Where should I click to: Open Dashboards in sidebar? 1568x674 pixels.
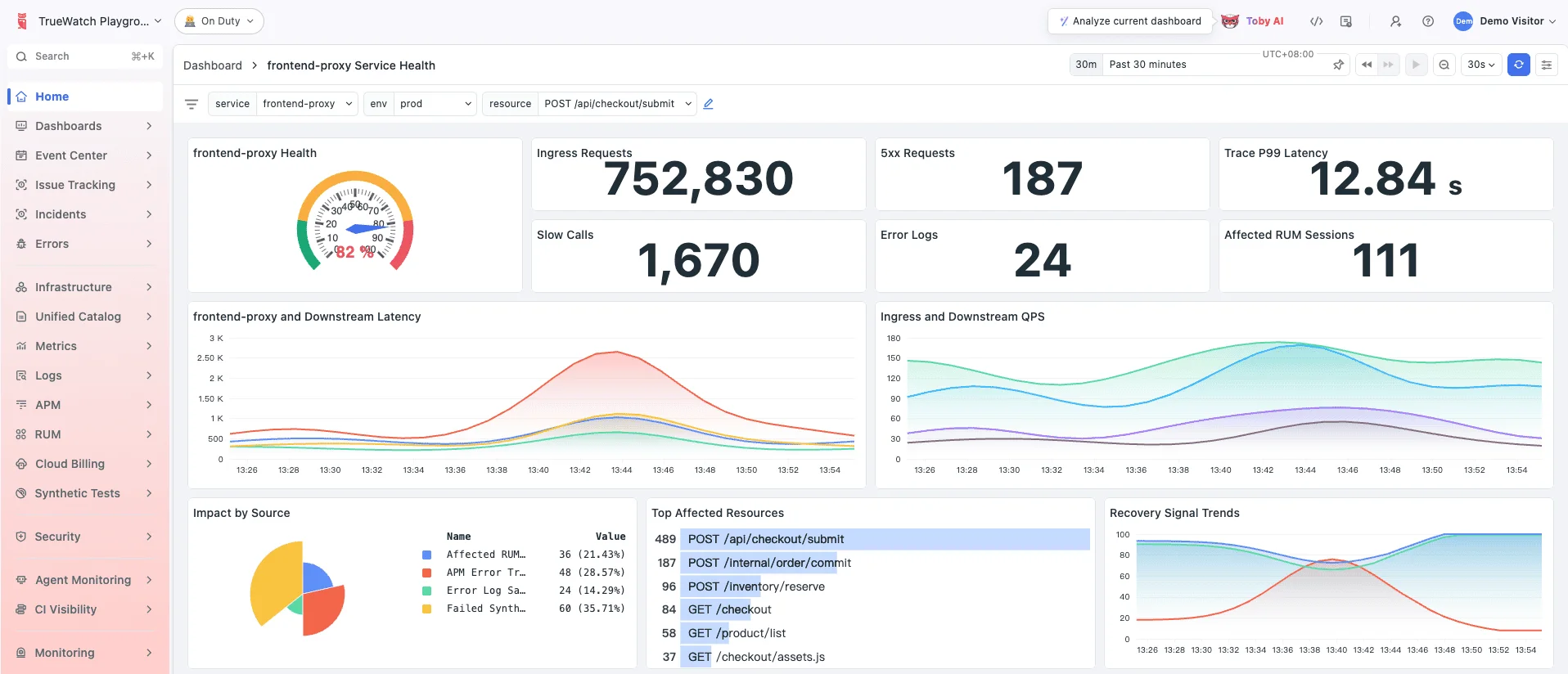(x=85, y=126)
